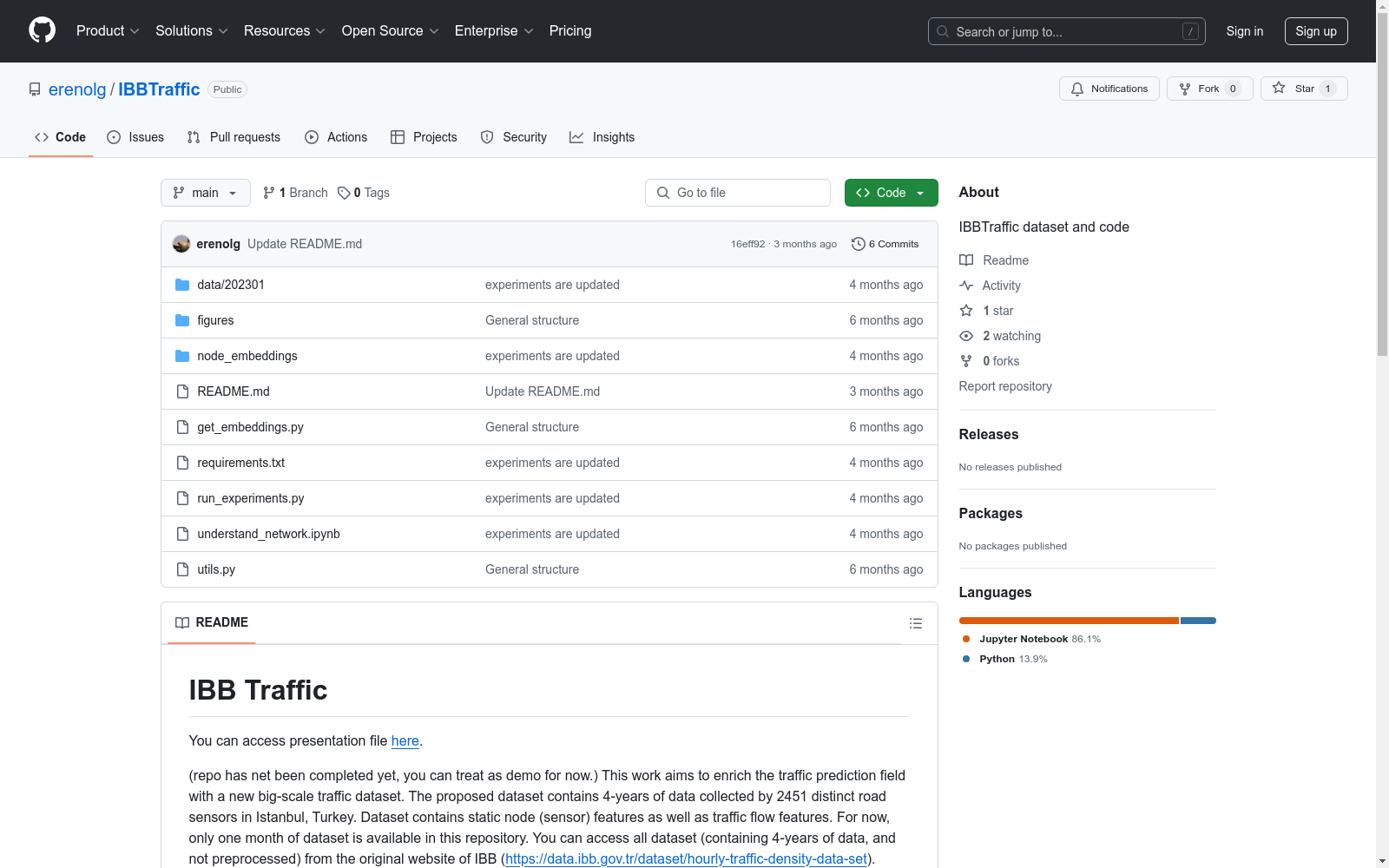
Task: Open the presentation file 'here' link
Action: coord(405,740)
